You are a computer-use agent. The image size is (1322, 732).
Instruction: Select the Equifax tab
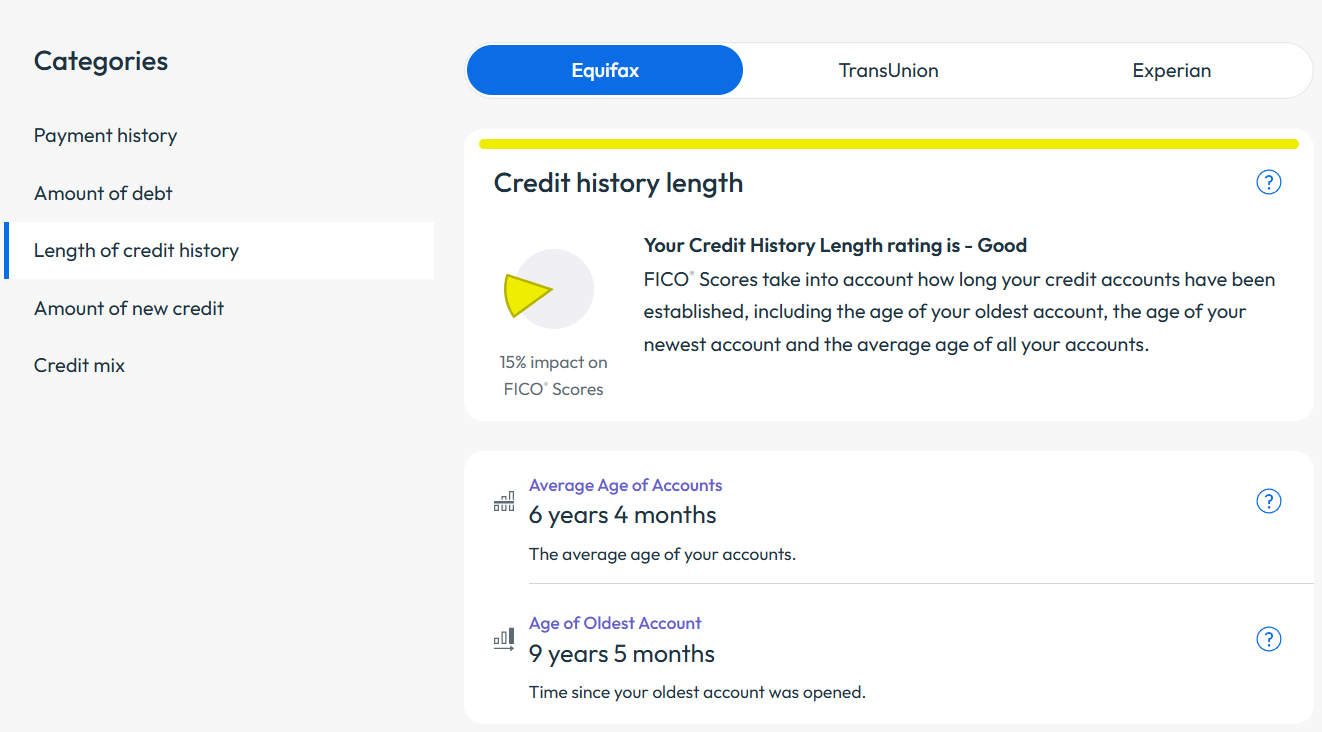pyautogui.click(x=604, y=70)
